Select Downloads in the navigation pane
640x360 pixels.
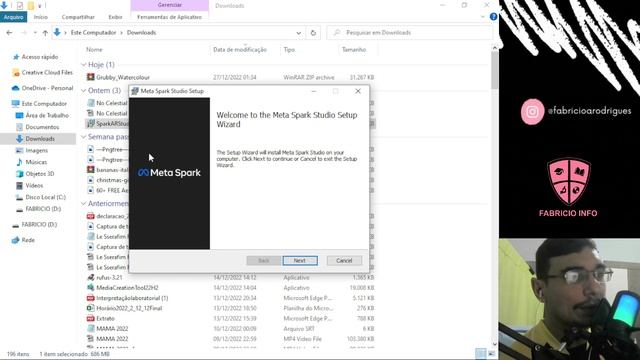[40, 139]
